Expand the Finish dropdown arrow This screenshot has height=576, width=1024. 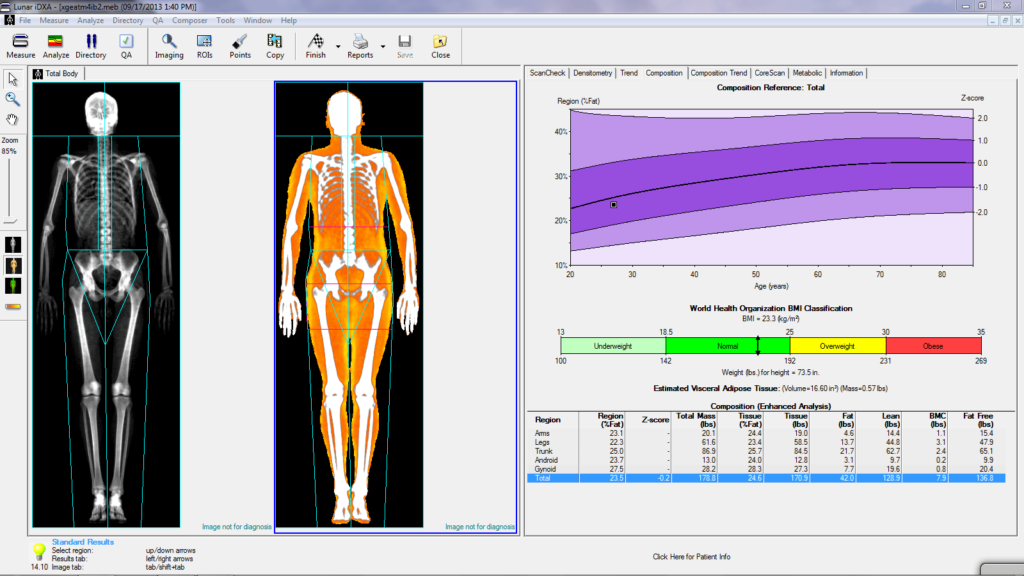tap(338, 46)
